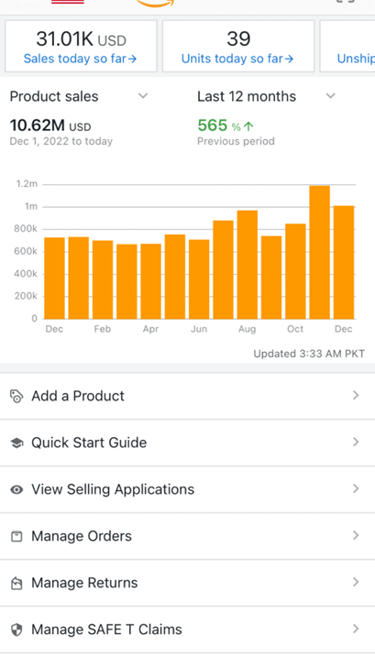This screenshot has width=375, height=656.
Task: Click the green upward trend arrow
Action: [x=249, y=126]
